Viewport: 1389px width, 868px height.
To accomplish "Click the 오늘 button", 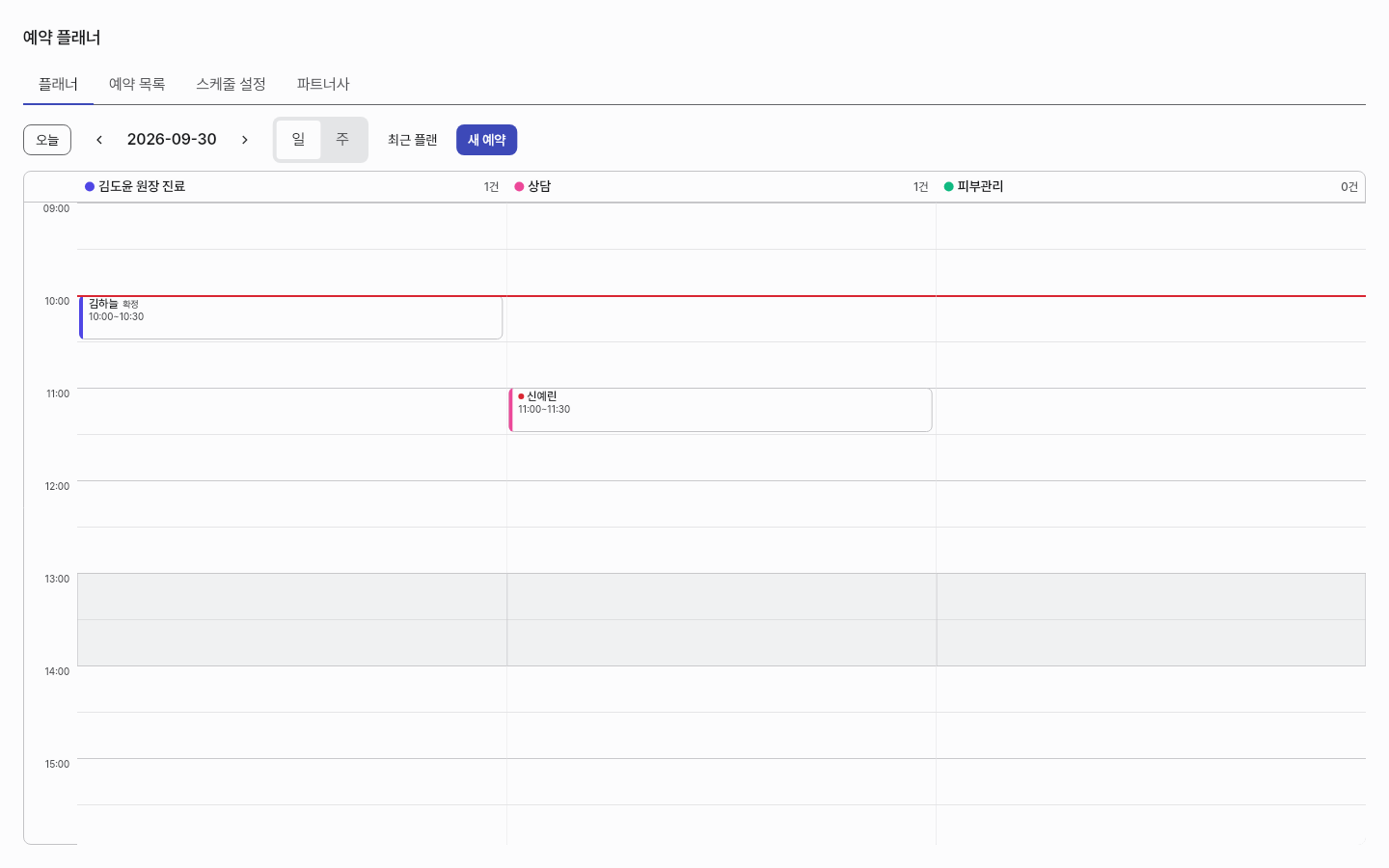I will pyautogui.click(x=47, y=140).
